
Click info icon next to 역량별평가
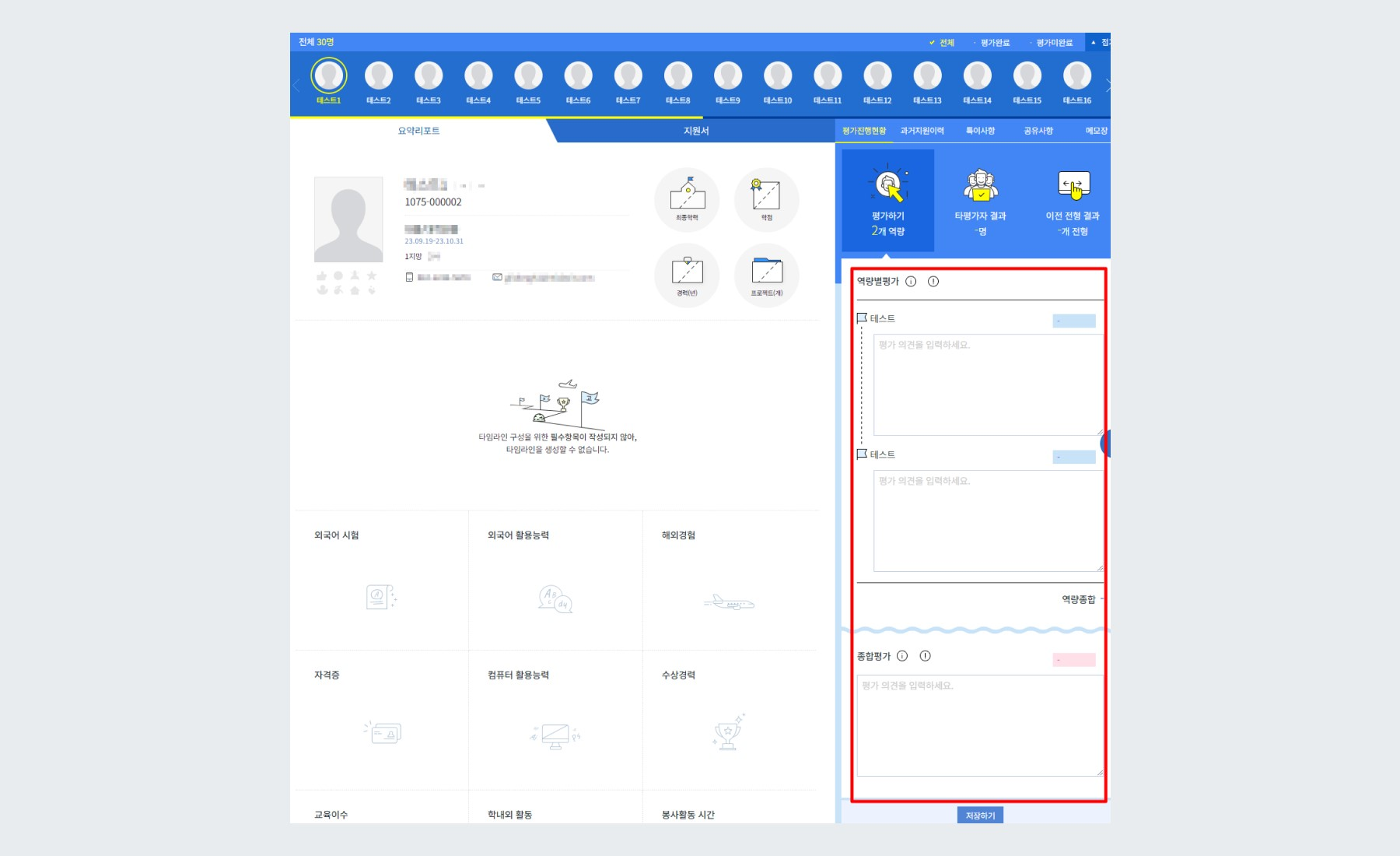pos(911,282)
